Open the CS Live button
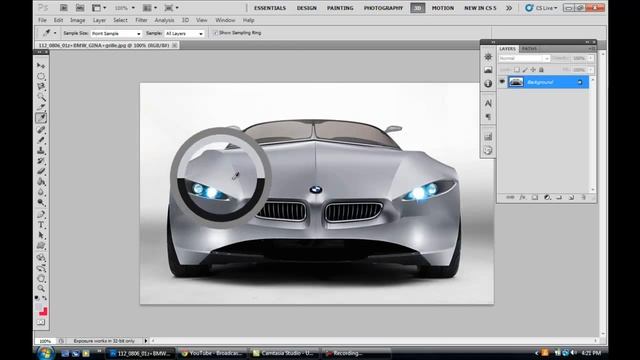Viewport: 640px width, 360px height. coord(541,8)
